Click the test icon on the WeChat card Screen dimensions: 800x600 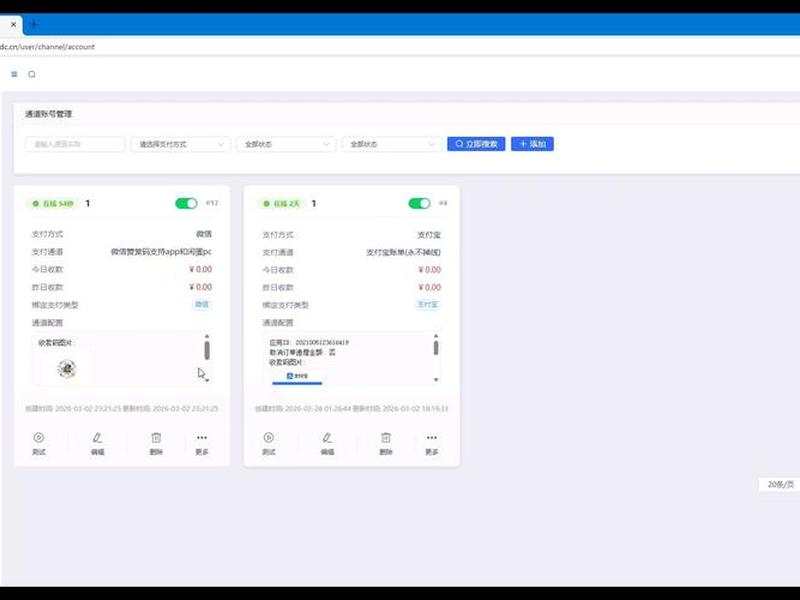[39, 438]
